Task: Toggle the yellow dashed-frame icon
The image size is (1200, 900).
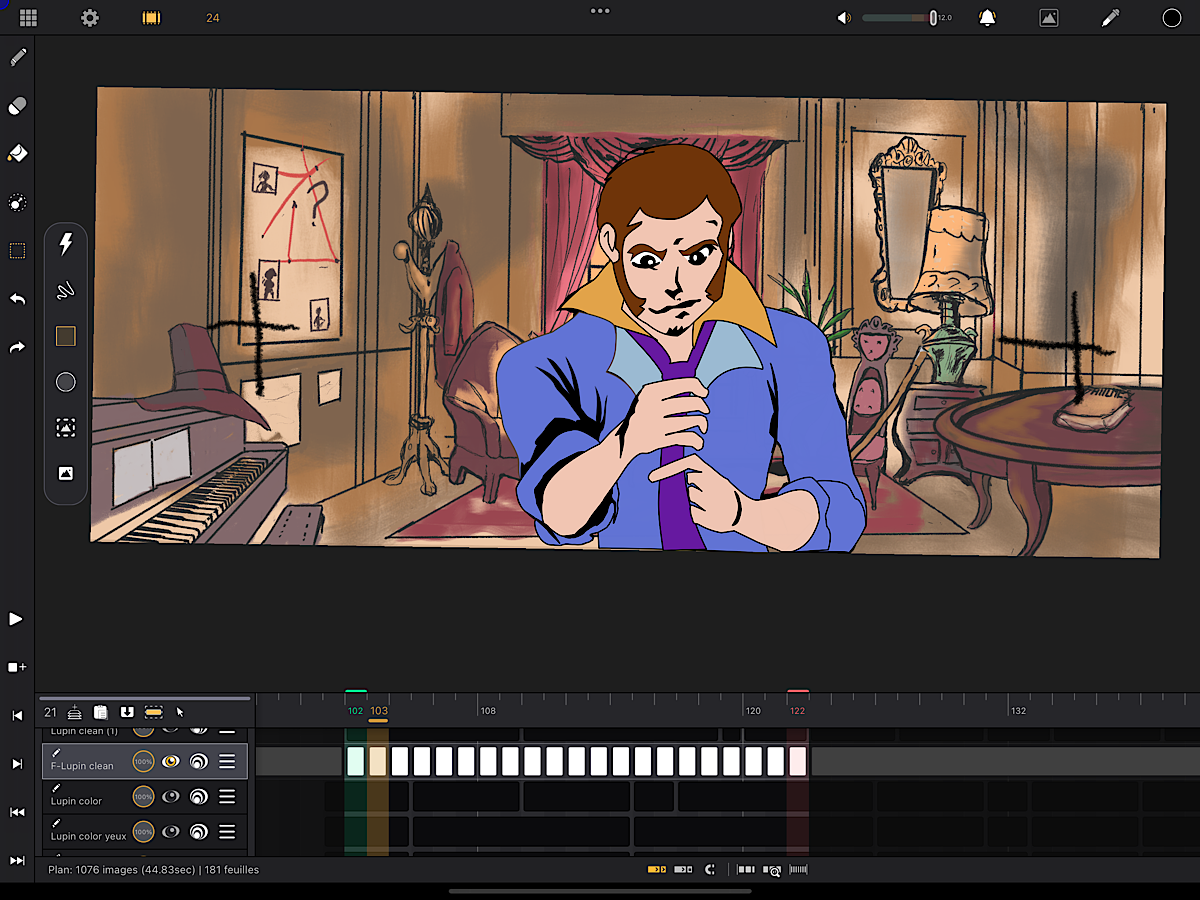Action: tap(153, 712)
